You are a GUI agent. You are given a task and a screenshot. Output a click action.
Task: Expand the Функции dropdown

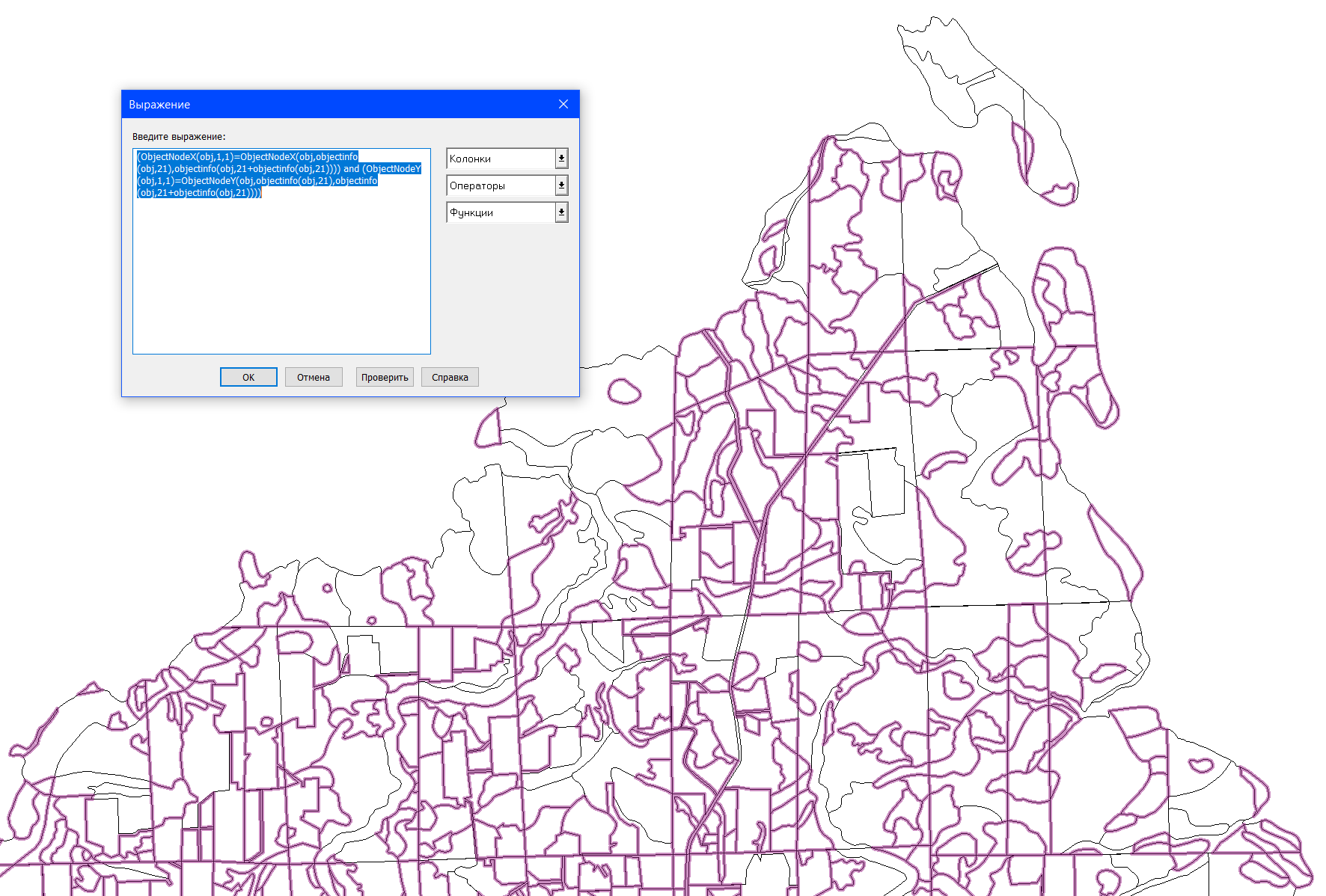click(507, 212)
